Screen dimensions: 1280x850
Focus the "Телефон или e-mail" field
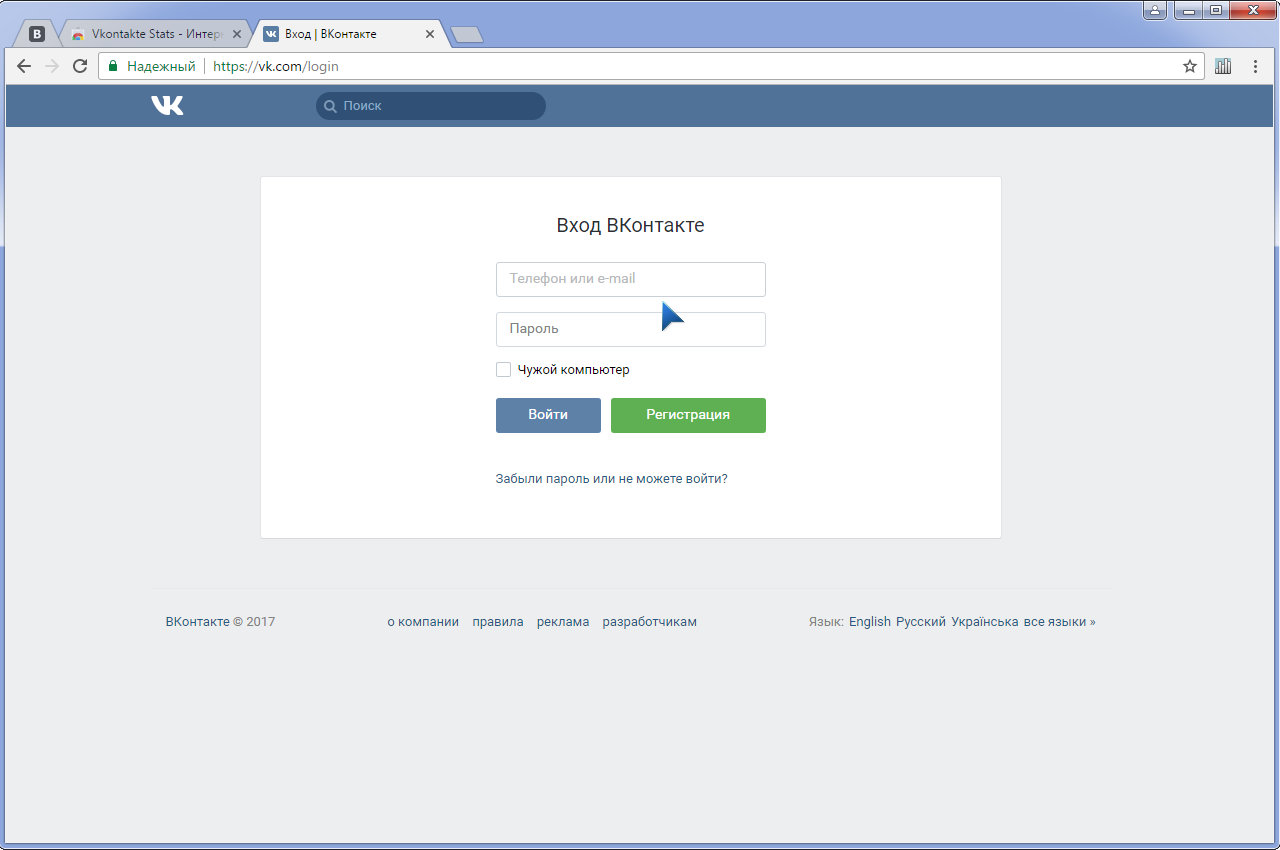pyautogui.click(x=630, y=279)
